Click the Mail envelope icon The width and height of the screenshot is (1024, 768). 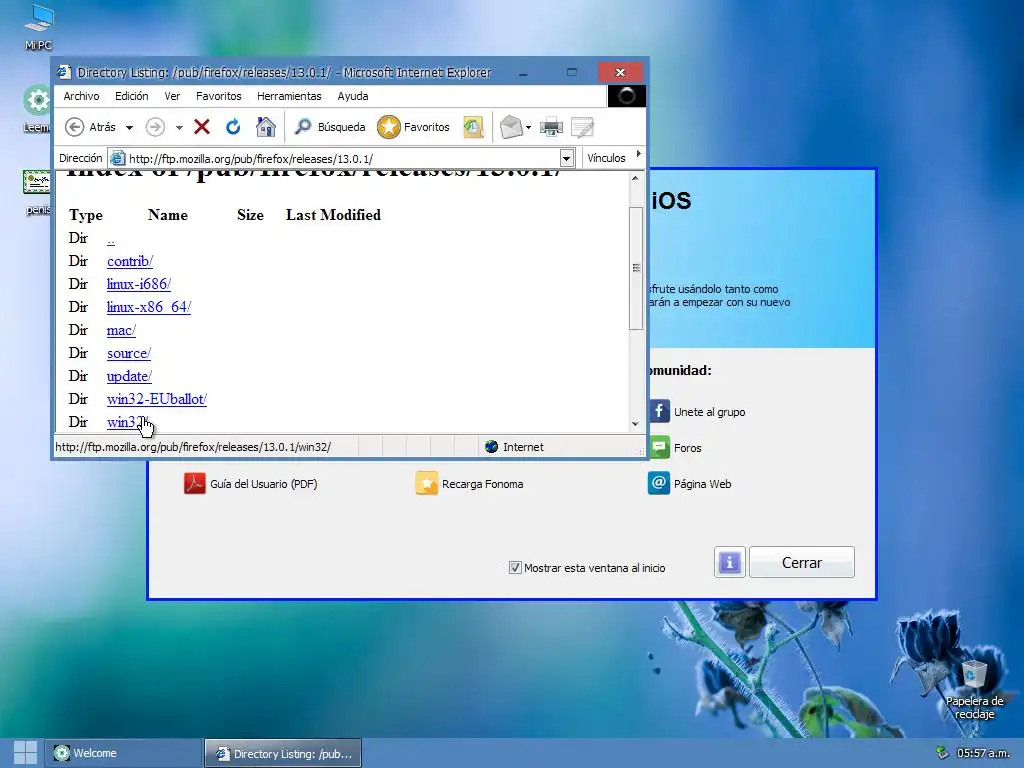coord(511,127)
